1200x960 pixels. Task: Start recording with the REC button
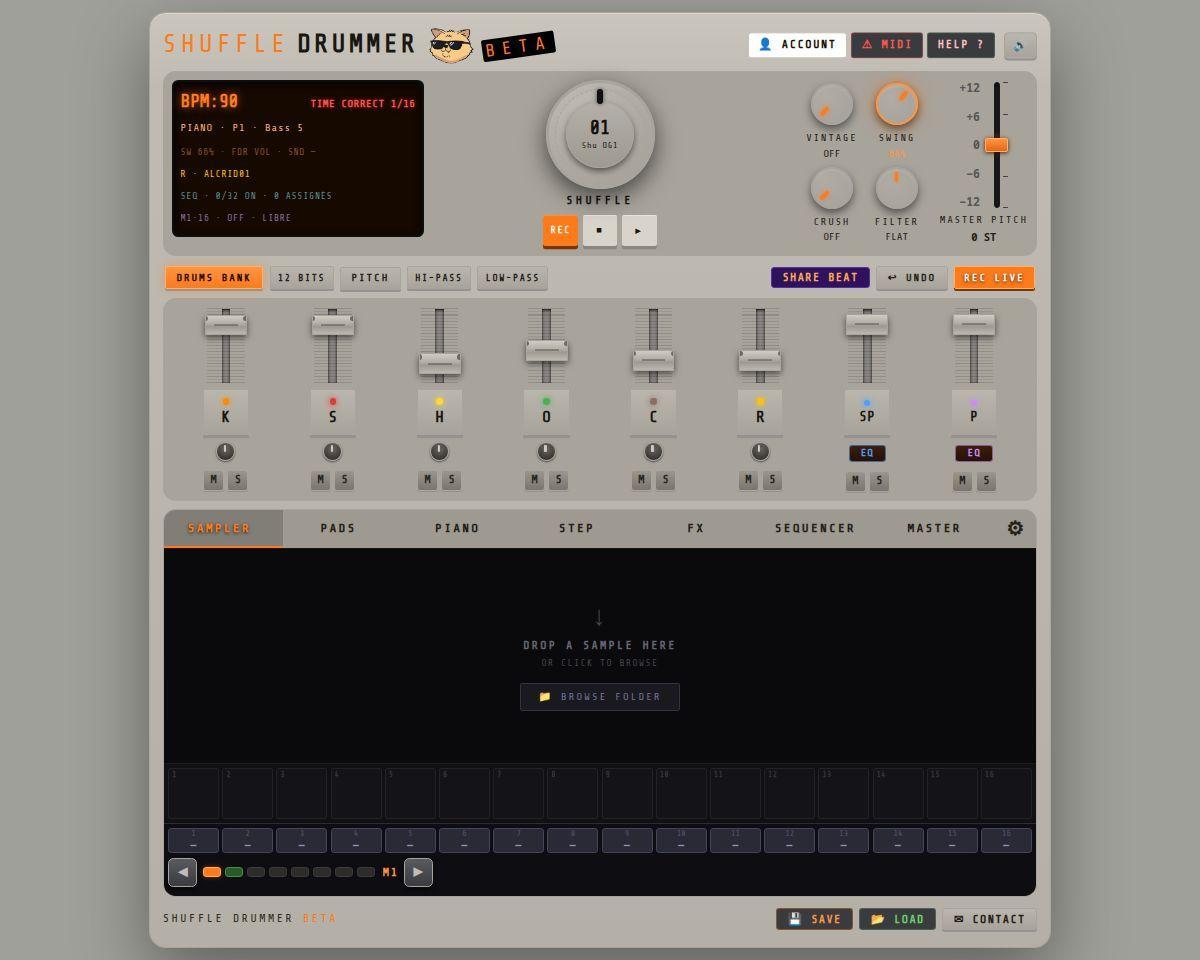[560, 230]
